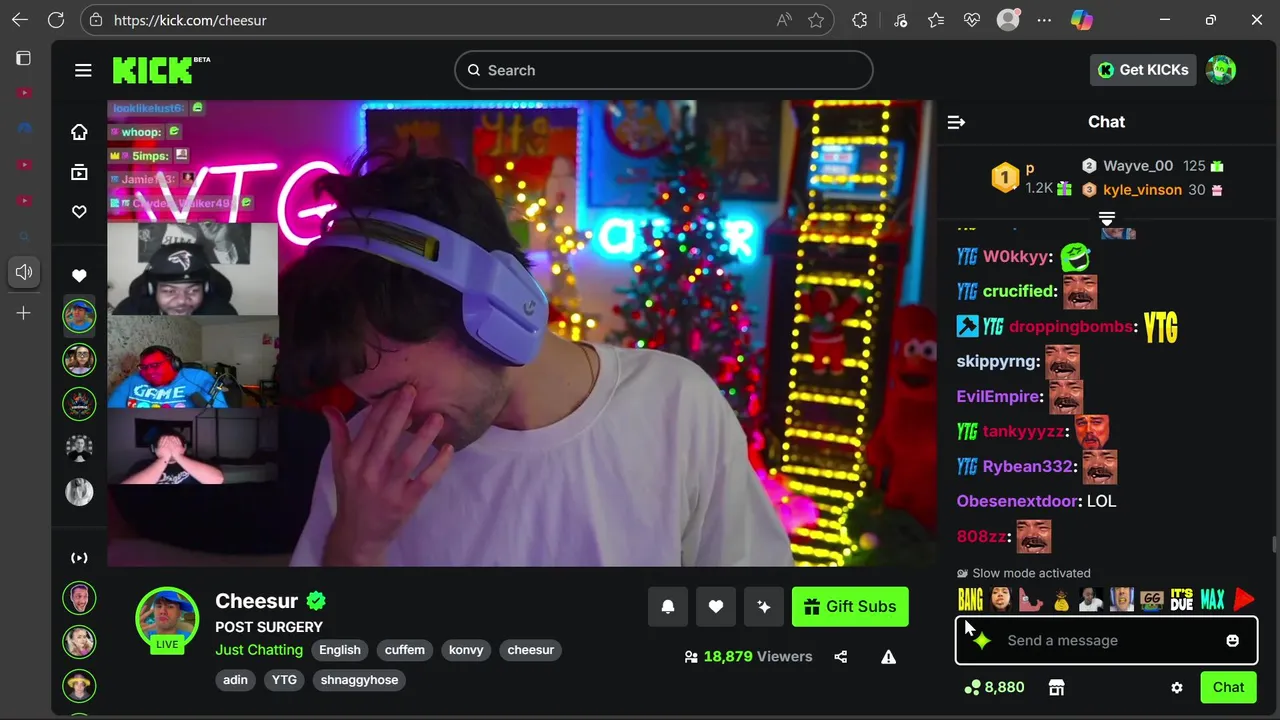Collapse the chat panel with arrow icon
Image resolution: width=1280 pixels, height=720 pixels.
click(956, 122)
